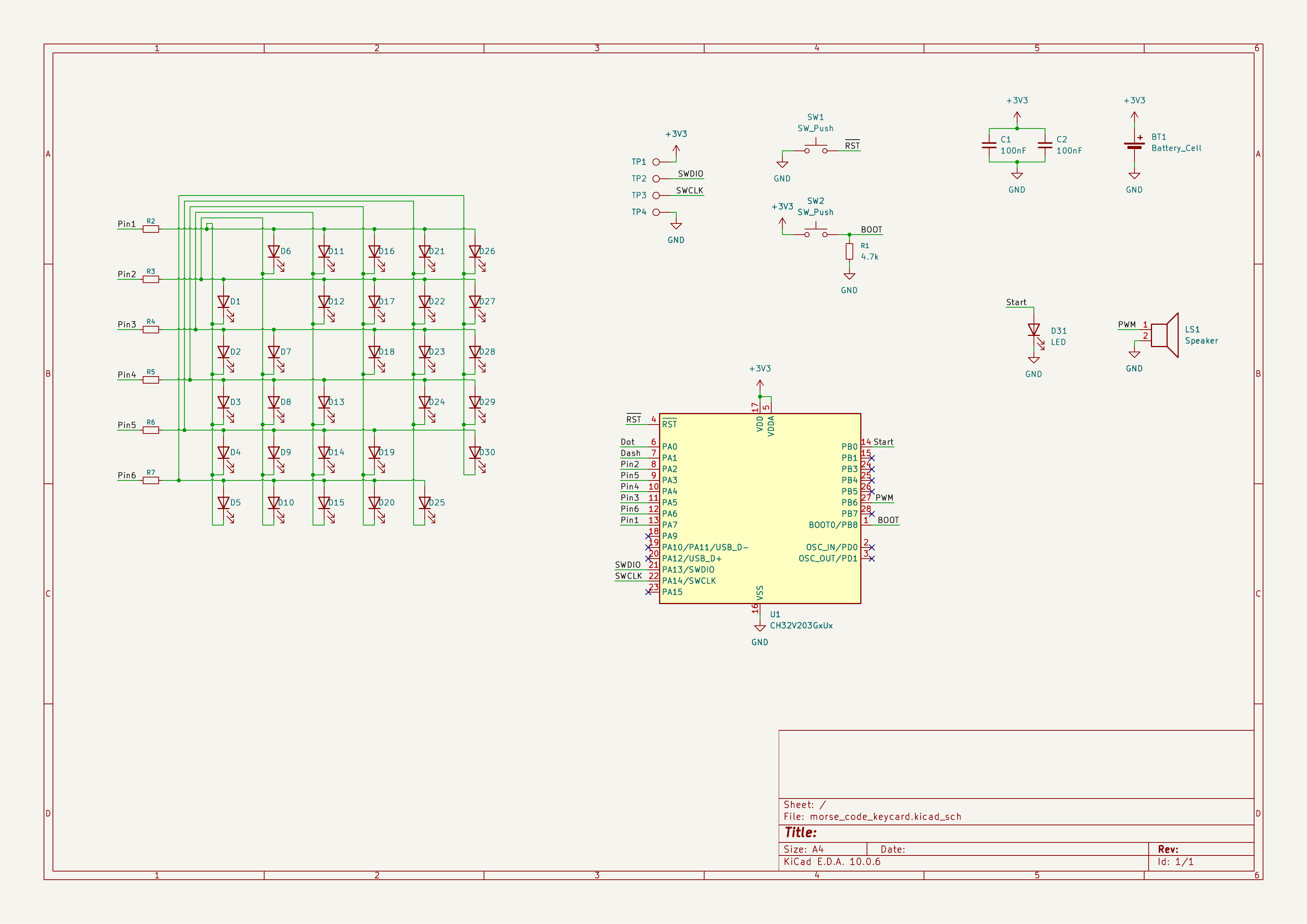Click the Pin6 label left of R7
The image size is (1307, 924).
click(127, 476)
